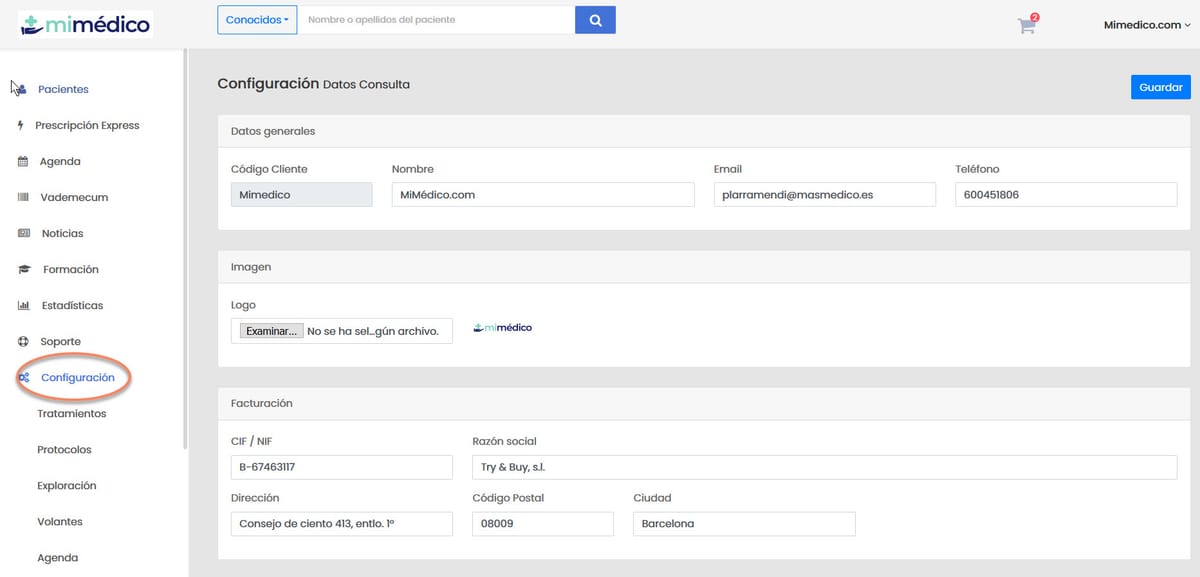Click Examinar to choose logo file
This screenshot has height=577, width=1200.
click(271, 331)
